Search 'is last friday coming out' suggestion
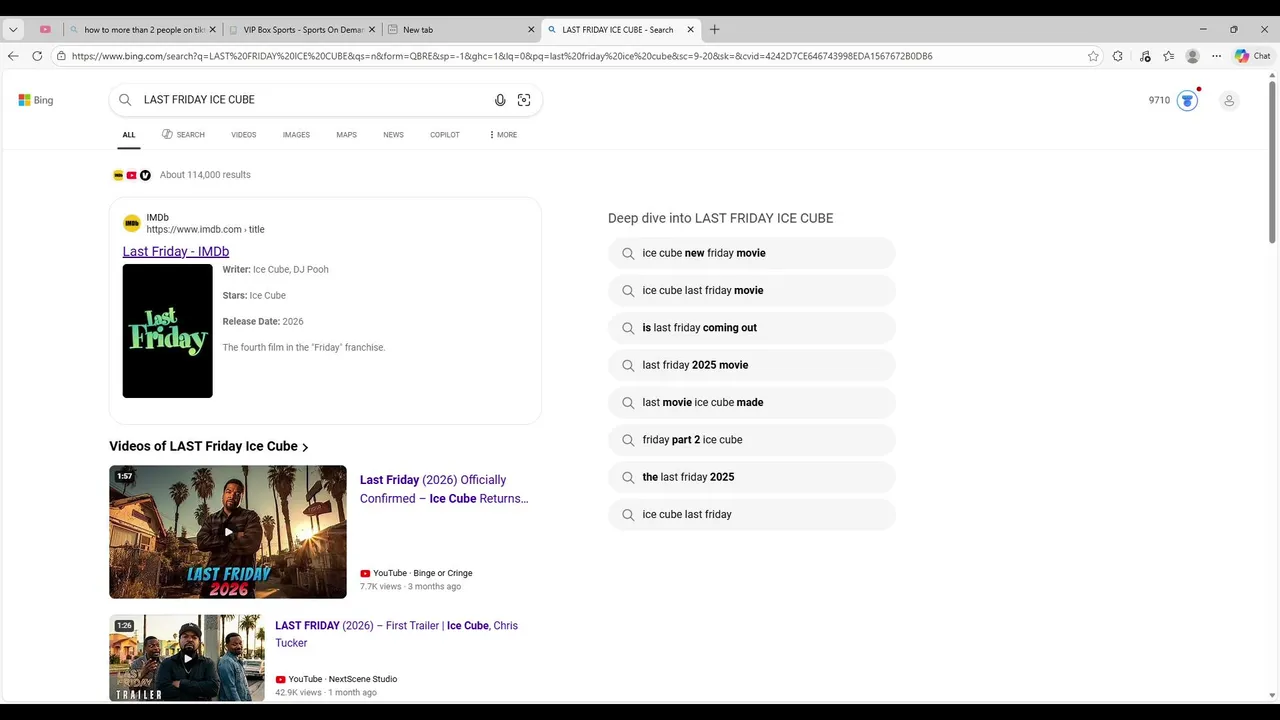The width and height of the screenshot is (1280, 720). pyautogui.click(x=752, y=328)
